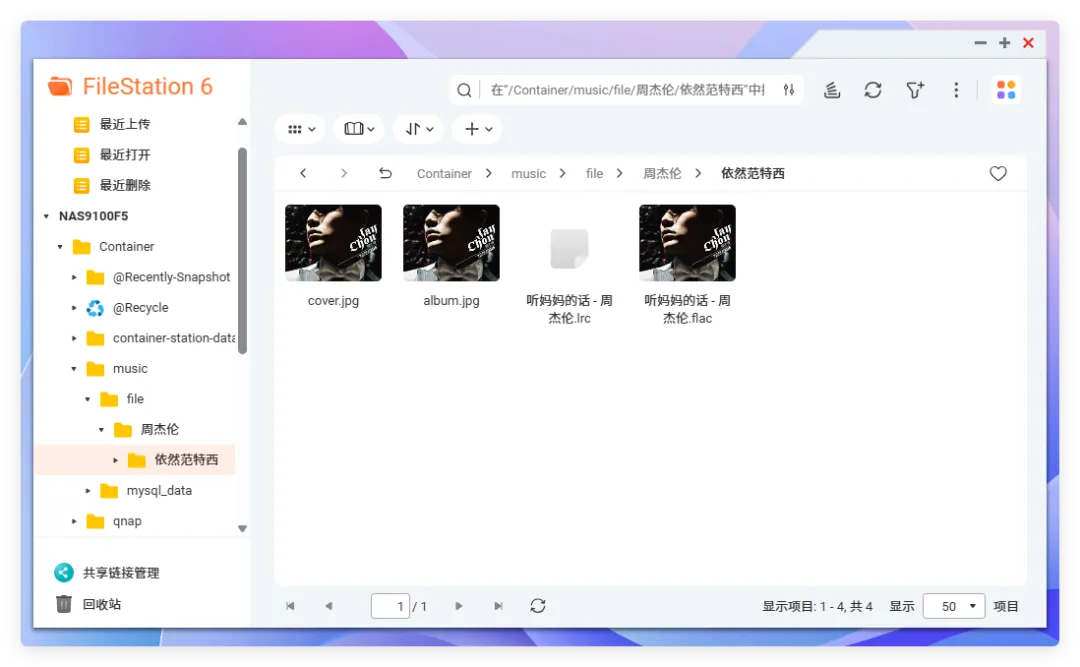Open the 最近上传 recent uploads item
The image size is (1080, 667).
pos(125,124)
